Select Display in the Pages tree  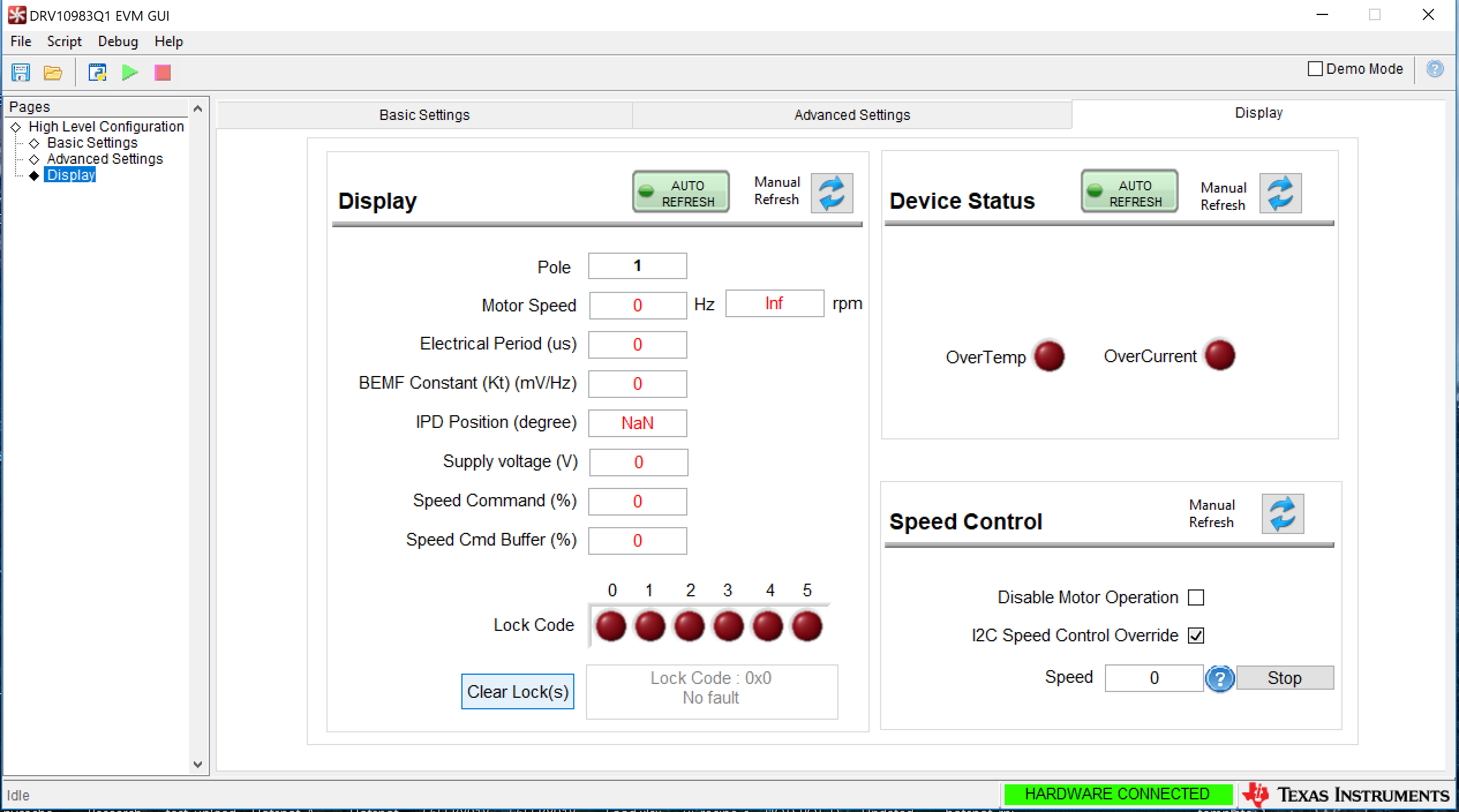pyautogui.click(x=70, y=175)
